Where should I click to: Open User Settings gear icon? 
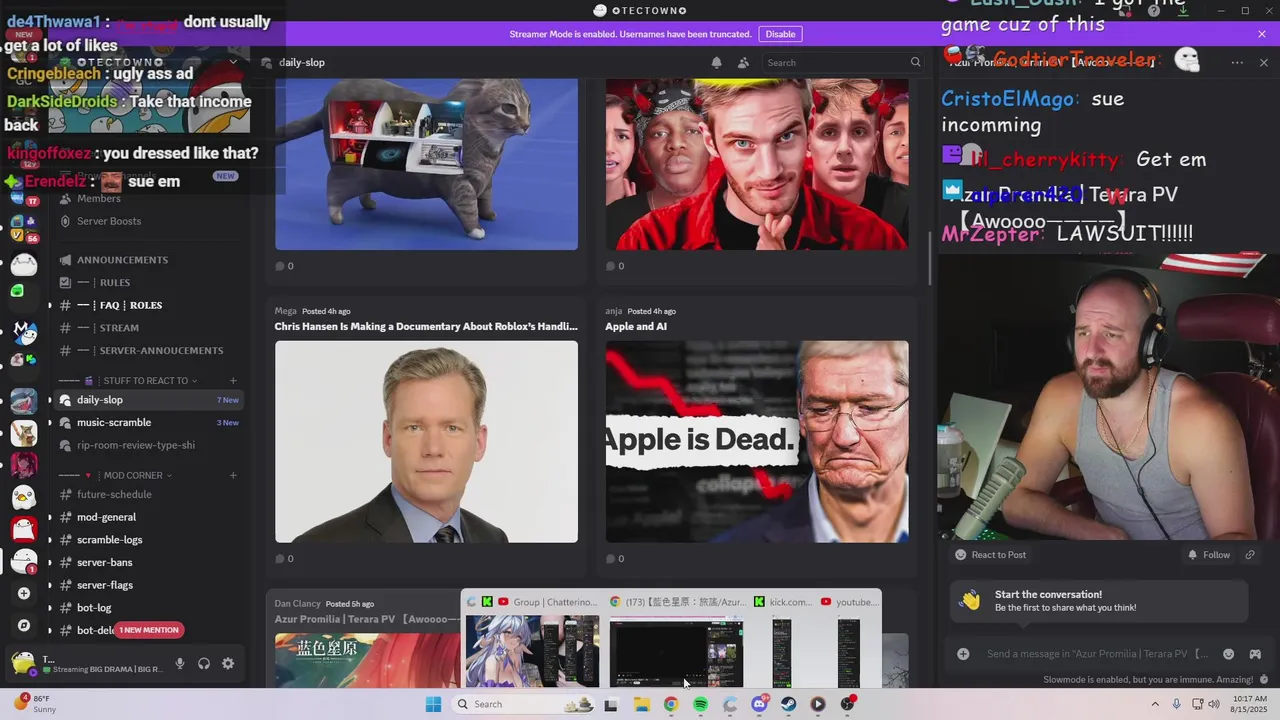(x=228, y=663)
